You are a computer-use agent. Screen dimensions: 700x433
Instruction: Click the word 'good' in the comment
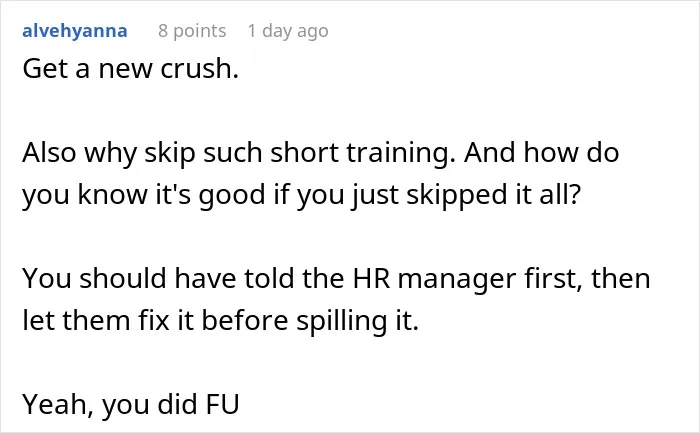pyautogui.click(x=232, y=196)
